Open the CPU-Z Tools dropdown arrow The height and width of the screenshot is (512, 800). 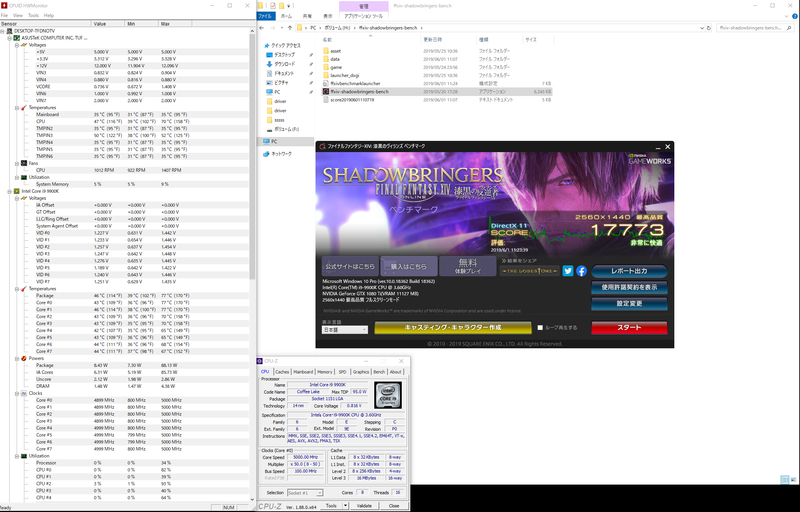(345, 505)
